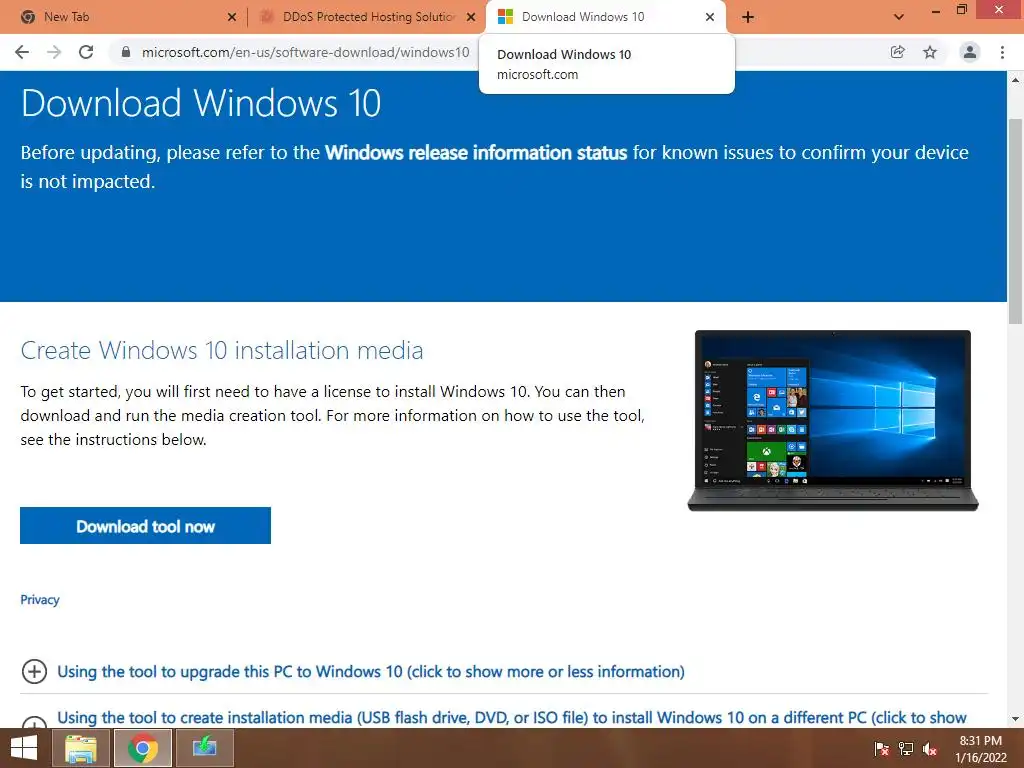
Task: Click the muted volume tray icon
Action: click(x=930, y=748)
